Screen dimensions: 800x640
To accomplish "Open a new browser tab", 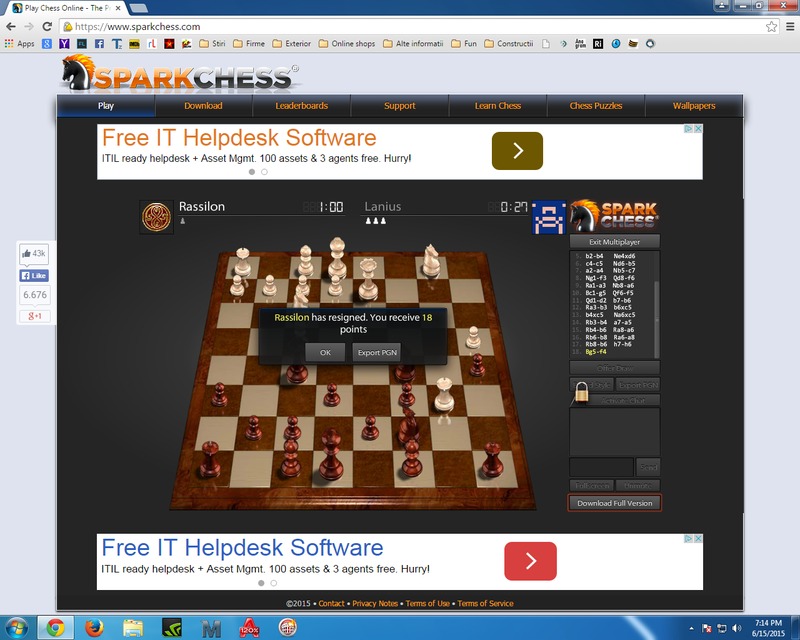I will (138, 8).
